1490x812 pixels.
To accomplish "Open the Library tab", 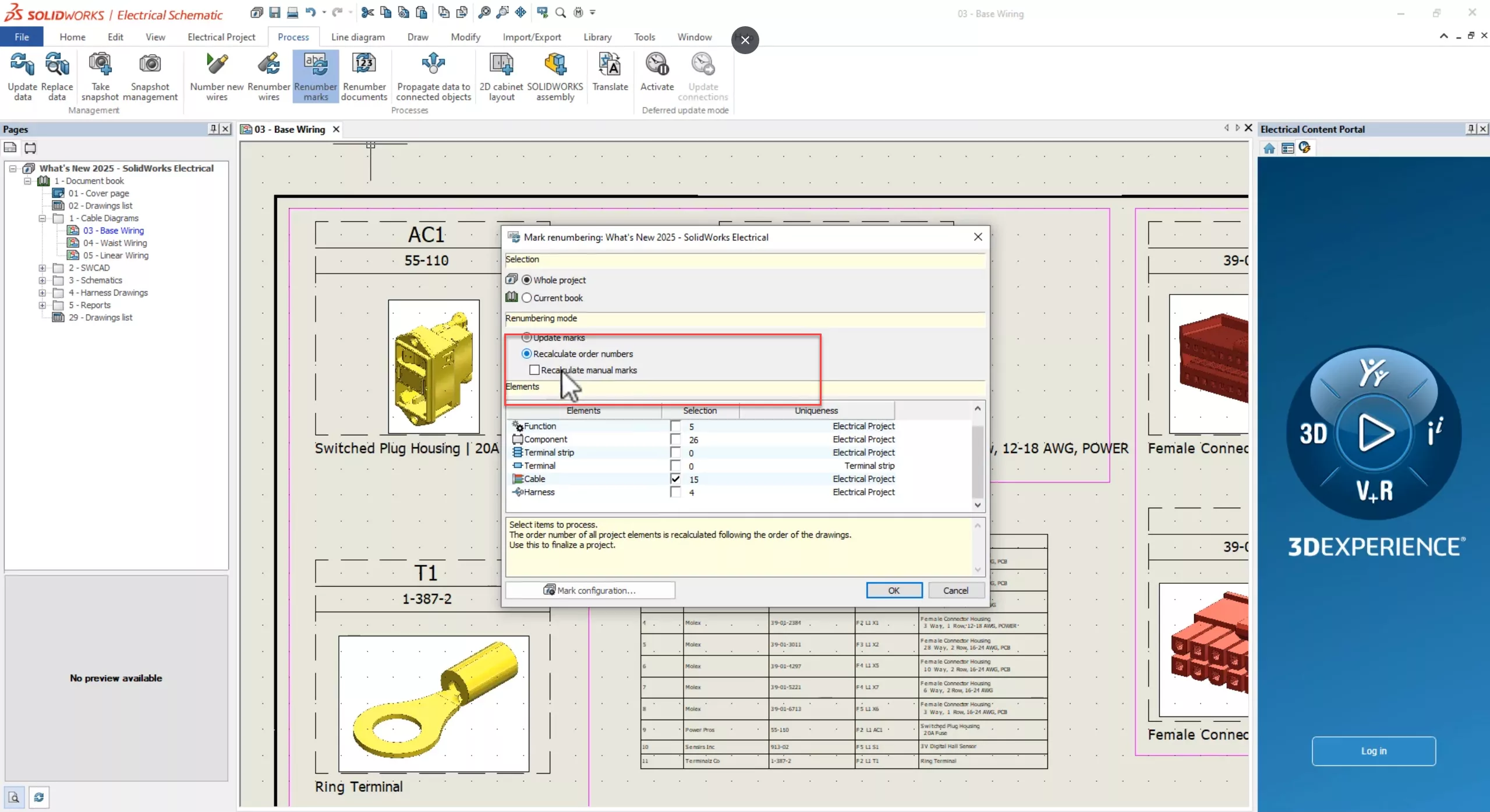I will coord(597,37).
